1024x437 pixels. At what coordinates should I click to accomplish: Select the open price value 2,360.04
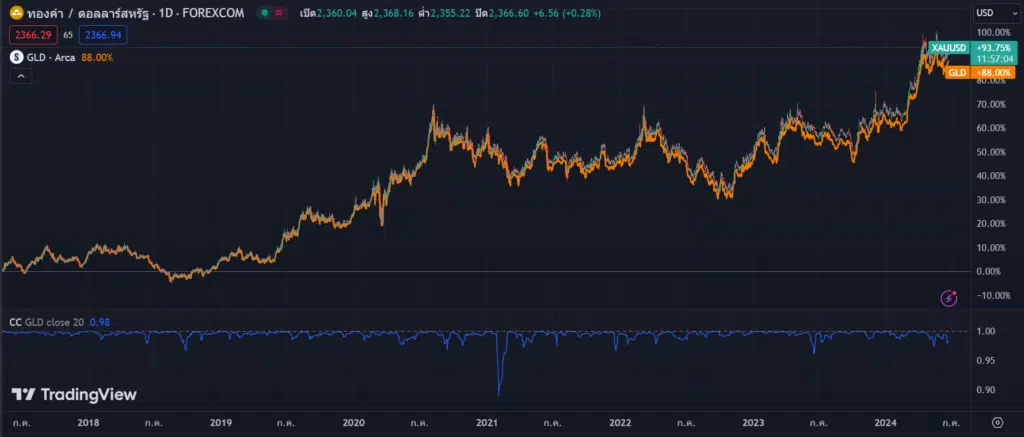point(337,13)
